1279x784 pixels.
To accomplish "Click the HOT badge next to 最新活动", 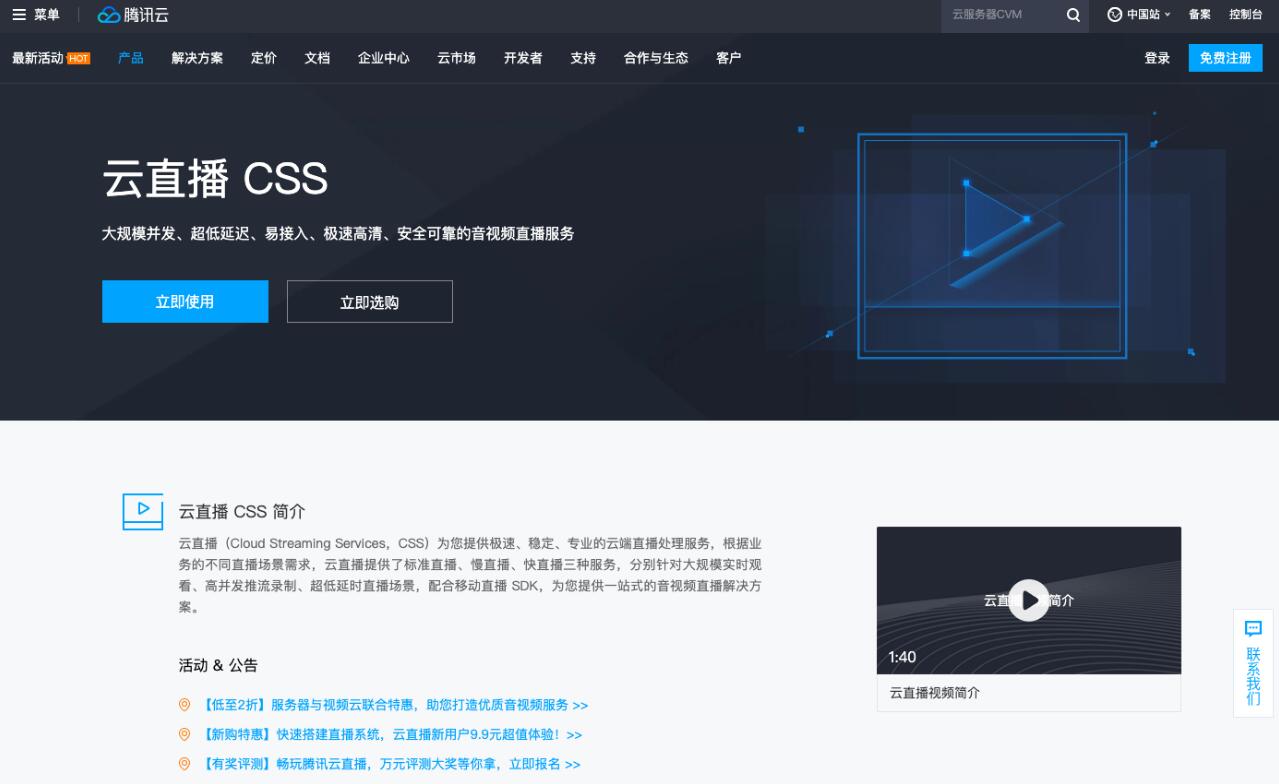I will coord(79,59).
